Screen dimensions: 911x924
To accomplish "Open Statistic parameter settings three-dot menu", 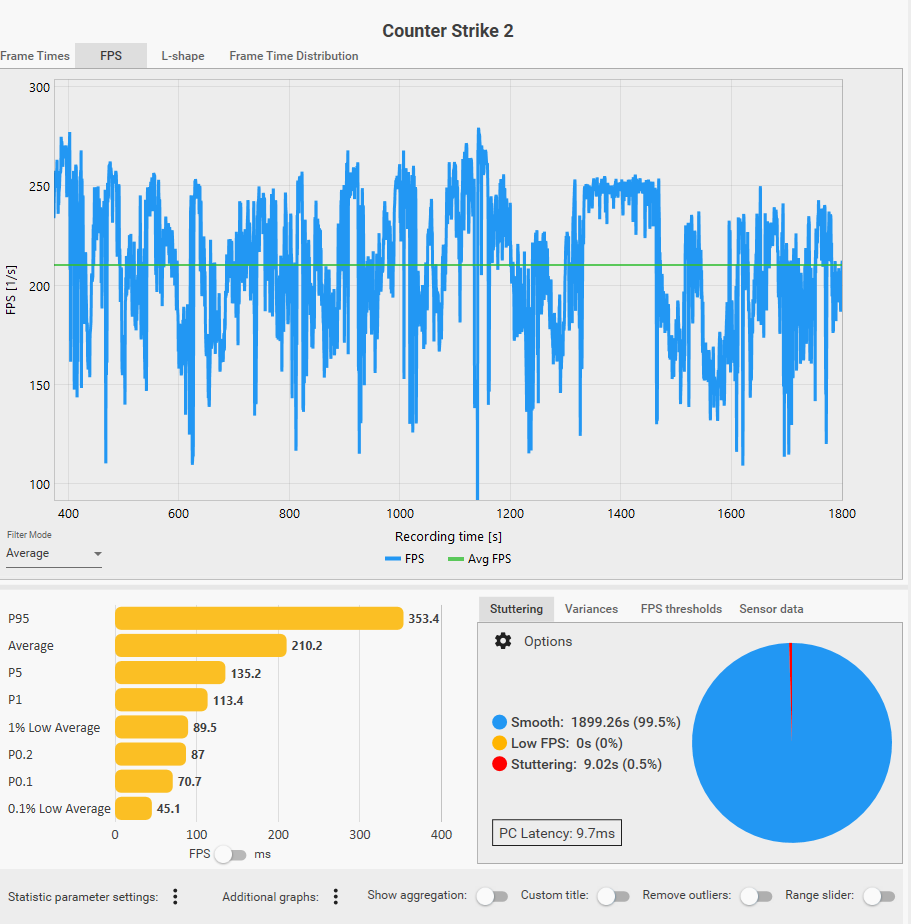I will point(175,897).
